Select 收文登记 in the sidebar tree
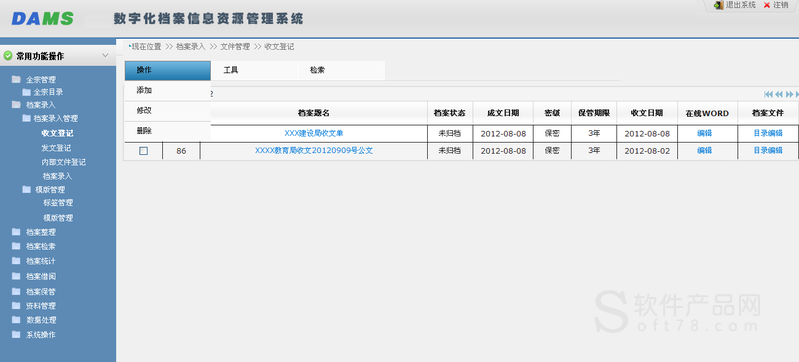This screenshot has height=362, width=799. [x=57, y=134]
